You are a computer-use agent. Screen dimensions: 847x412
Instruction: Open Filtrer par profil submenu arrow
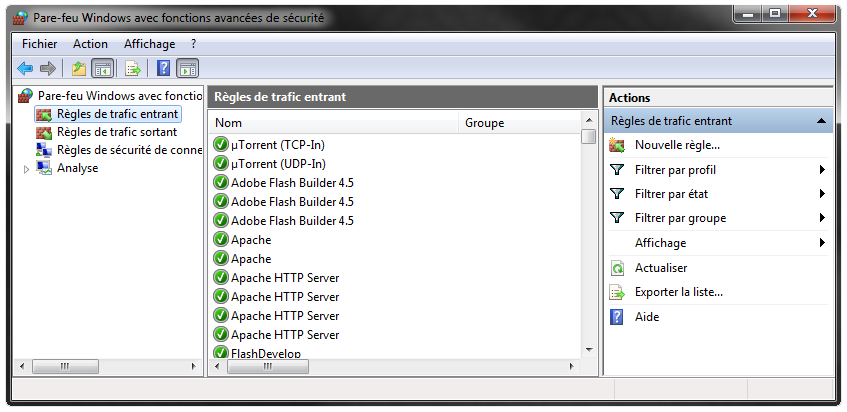822,170
